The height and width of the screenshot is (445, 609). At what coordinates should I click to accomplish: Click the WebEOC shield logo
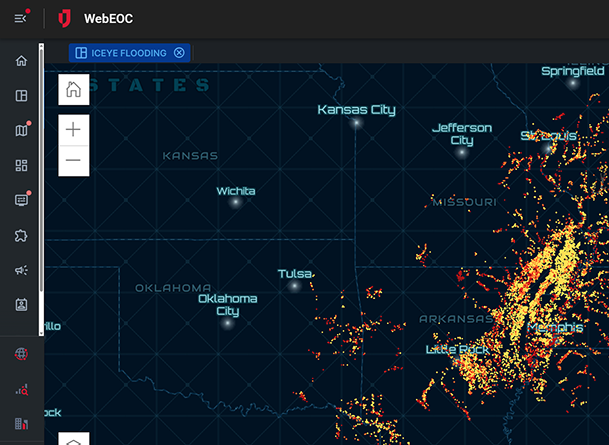(65, 19)
